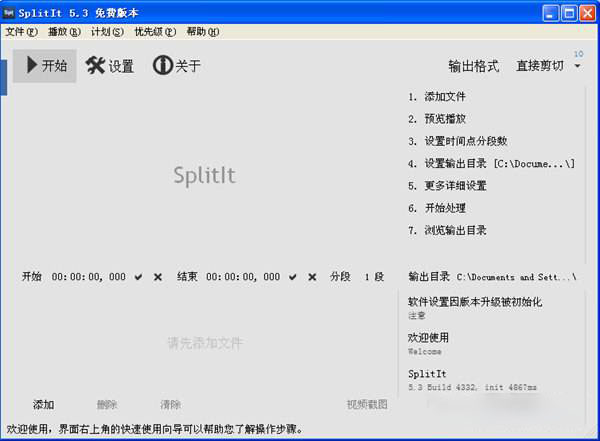
Task: Open the 优先级(P) menu
Action: tap(155, 32)
